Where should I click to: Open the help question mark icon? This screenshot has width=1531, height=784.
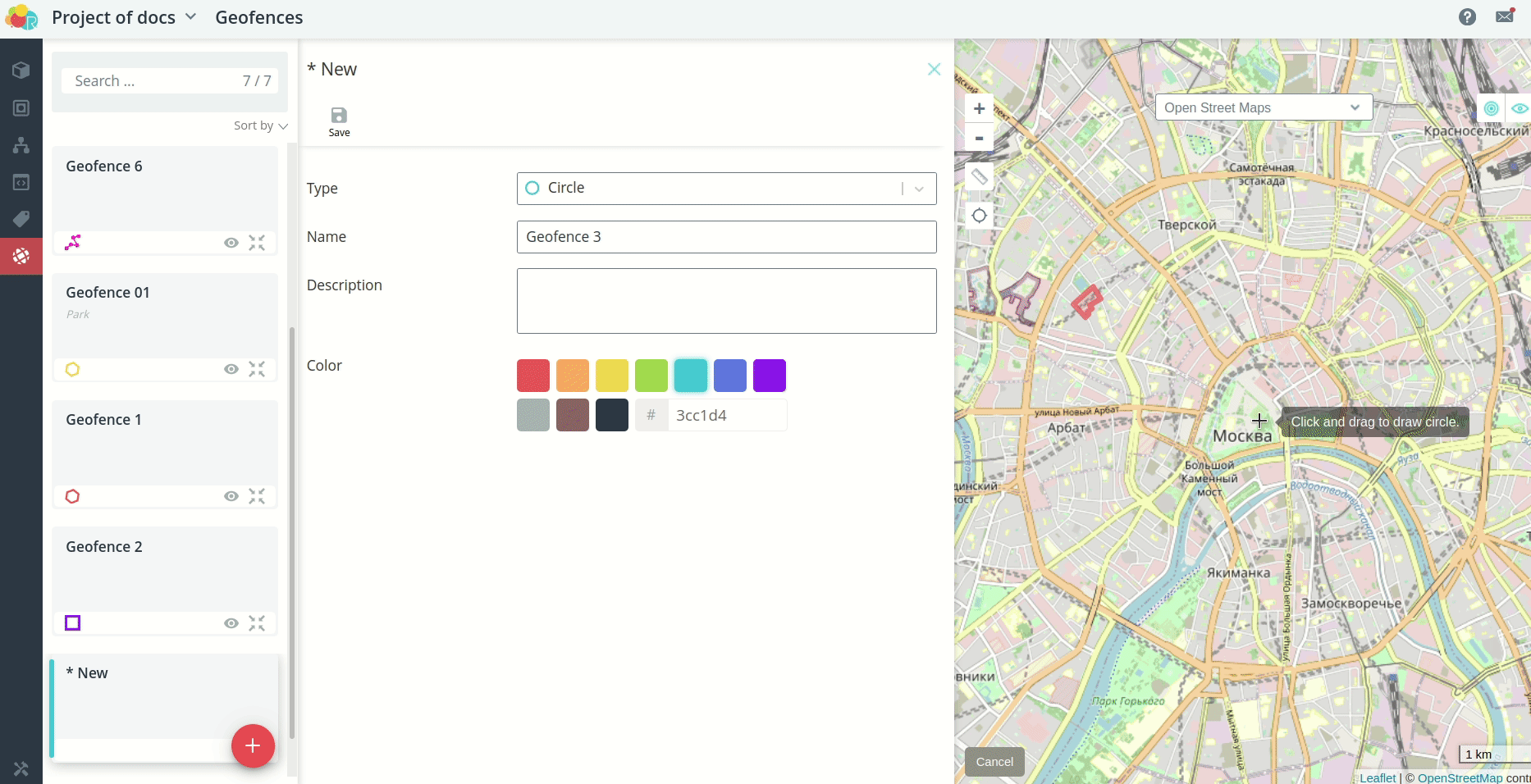(x=1467, y=17)
